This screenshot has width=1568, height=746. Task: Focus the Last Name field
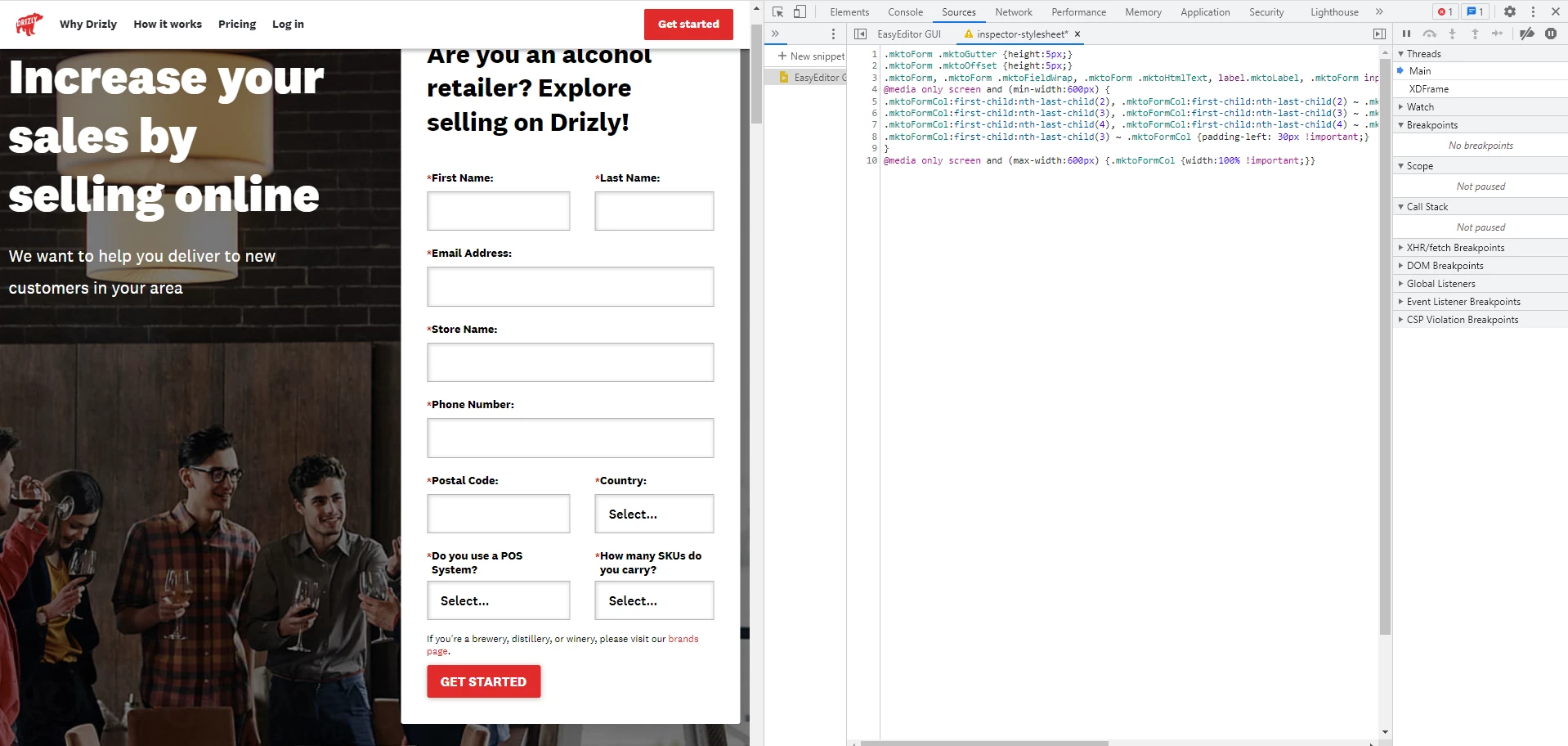coord(654,211)
